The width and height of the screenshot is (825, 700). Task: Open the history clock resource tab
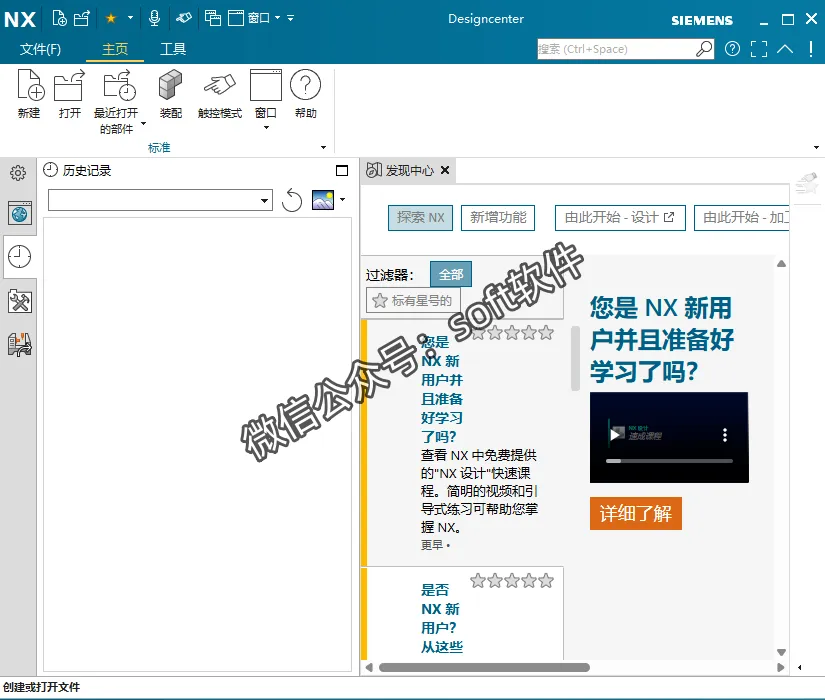tap(19, 257)
